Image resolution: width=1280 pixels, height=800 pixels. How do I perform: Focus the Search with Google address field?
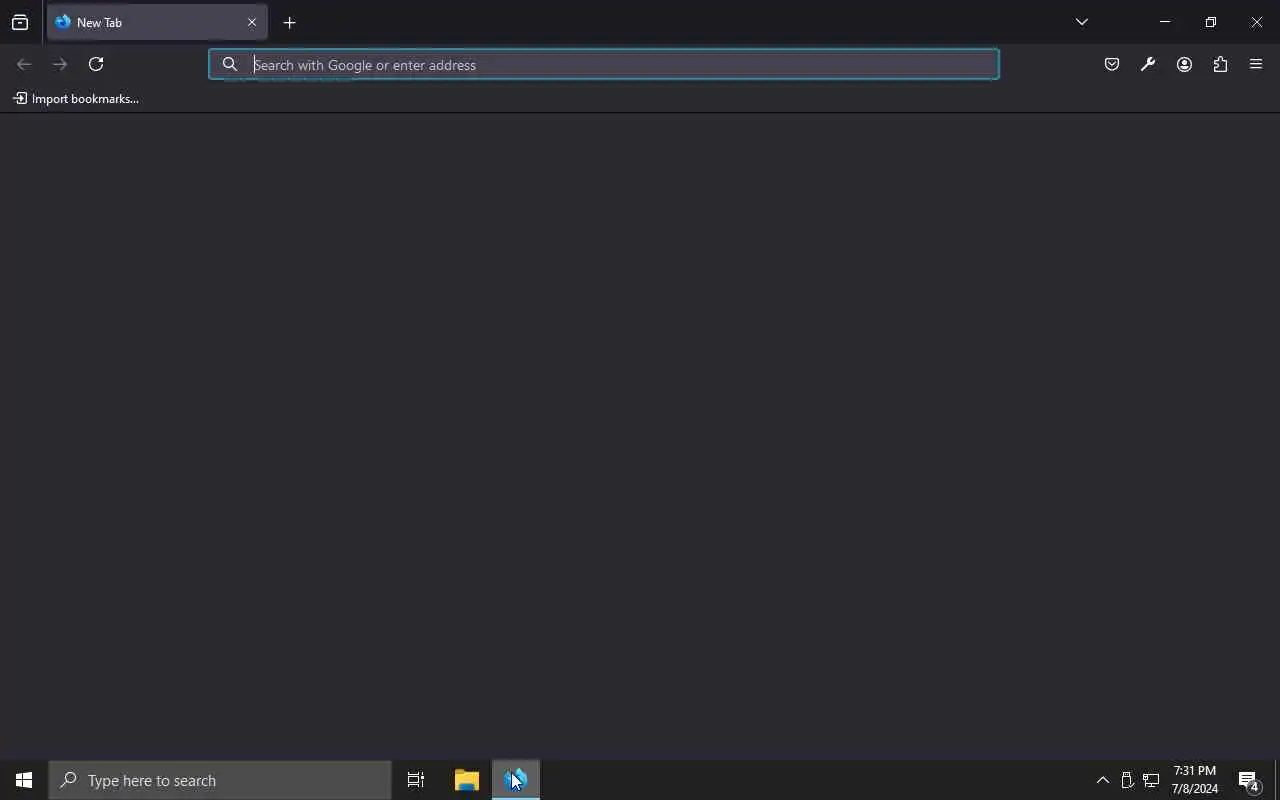pos(604,64)
